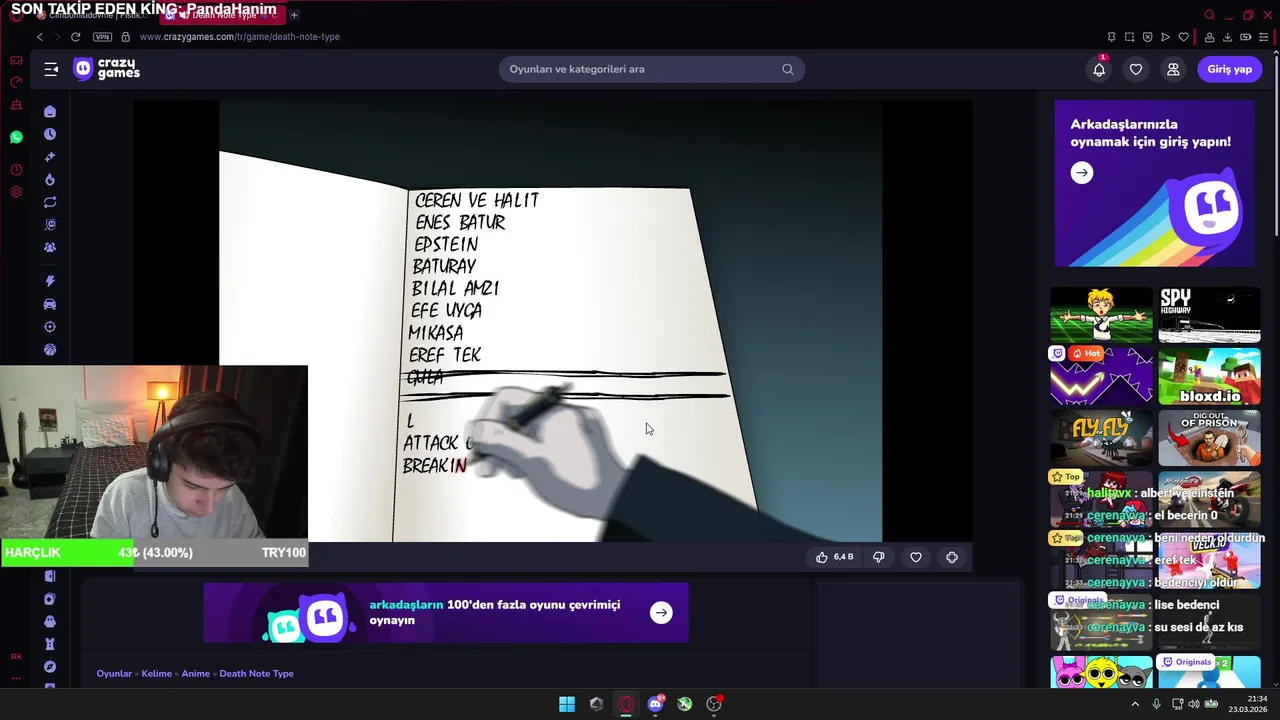Open the Hot neon zigzag game thumbnail

1101,376
